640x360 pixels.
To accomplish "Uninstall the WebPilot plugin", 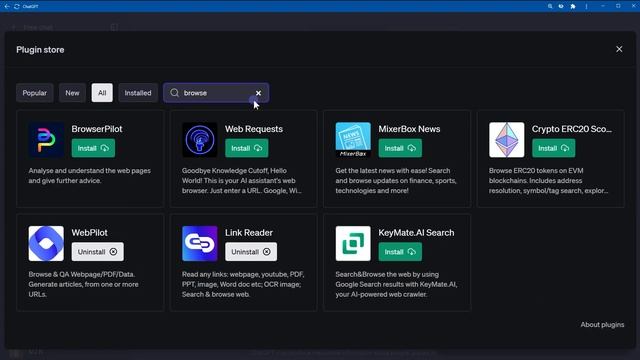I will (98, 252).
